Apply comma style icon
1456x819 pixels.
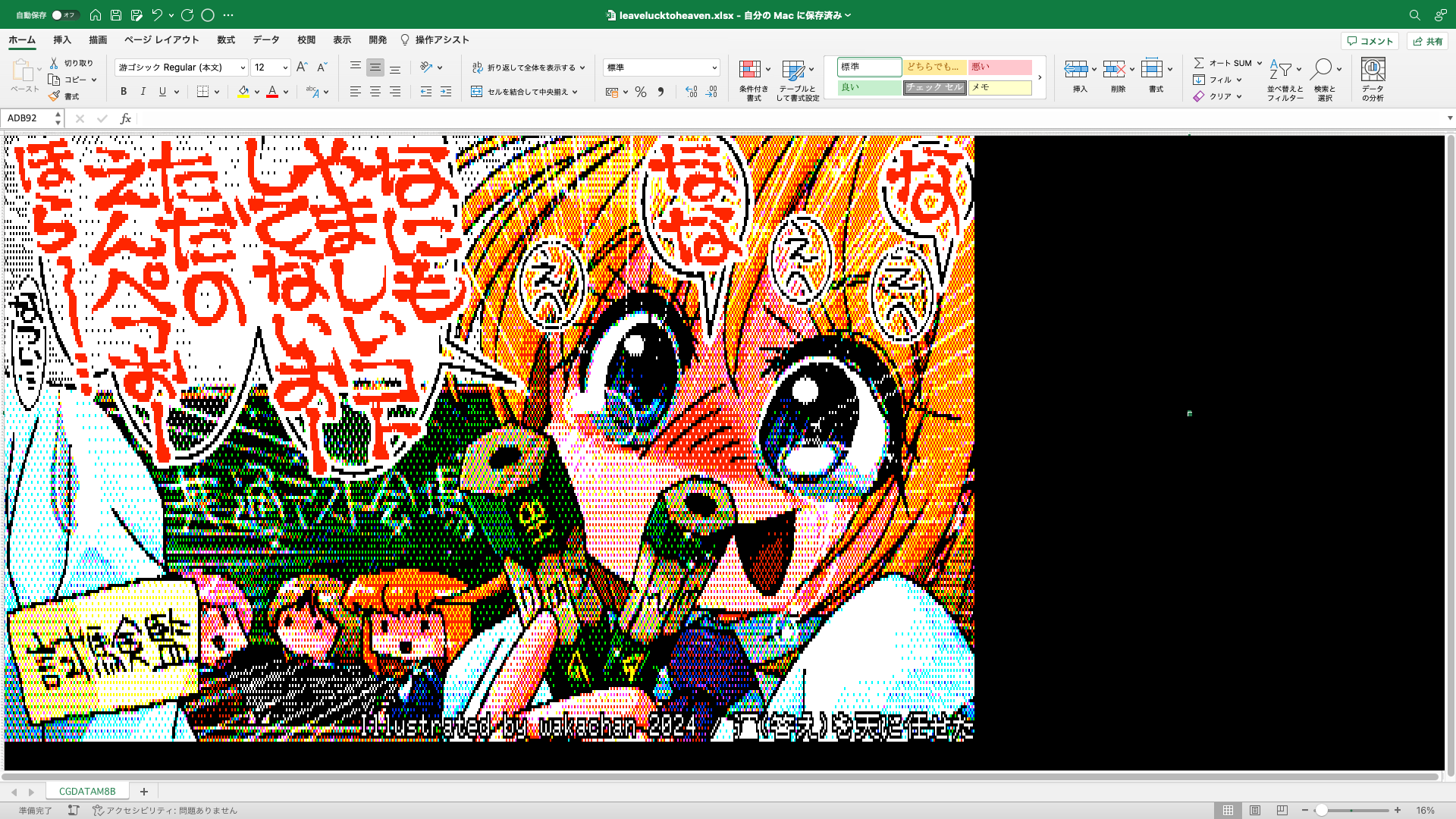click(x=661, y=92)
